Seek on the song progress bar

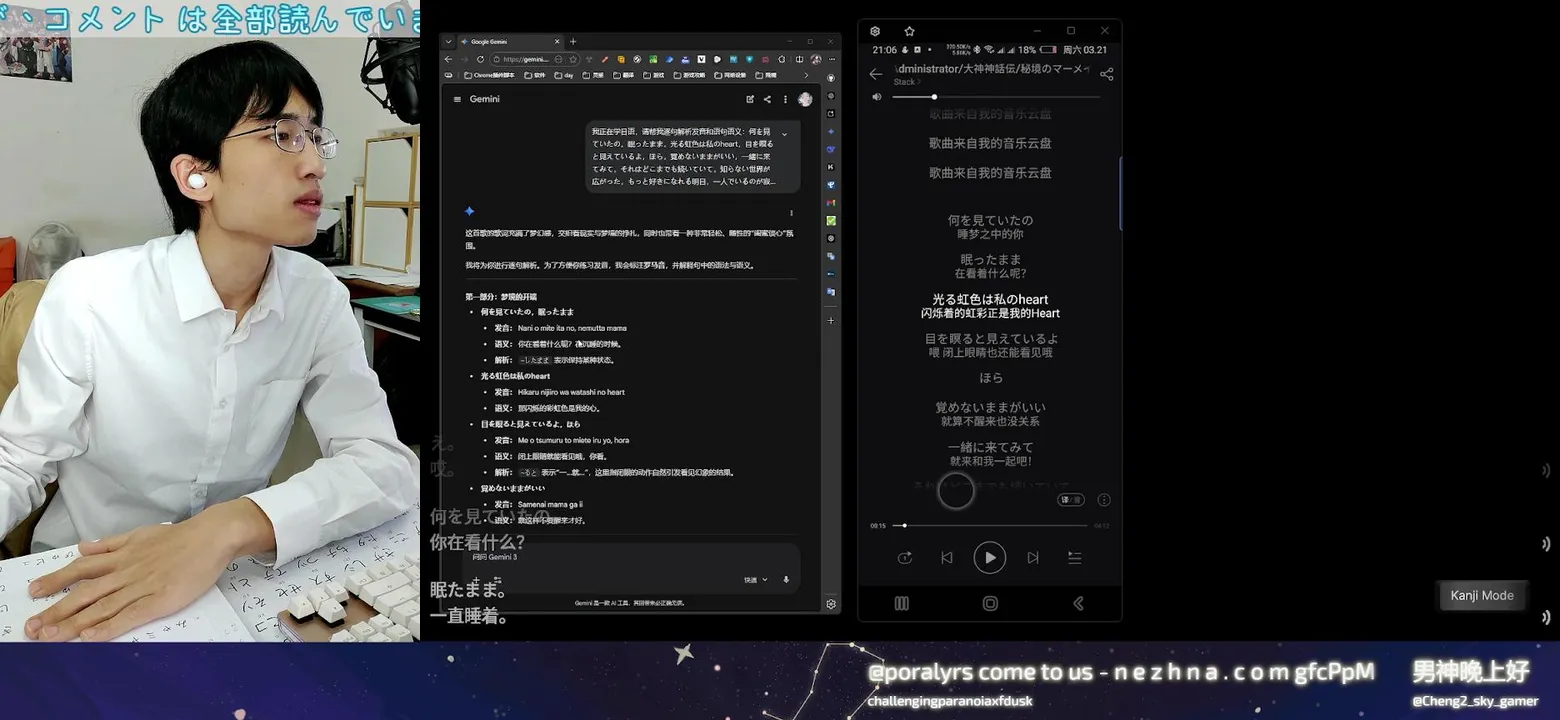click(x=990, y=525)
